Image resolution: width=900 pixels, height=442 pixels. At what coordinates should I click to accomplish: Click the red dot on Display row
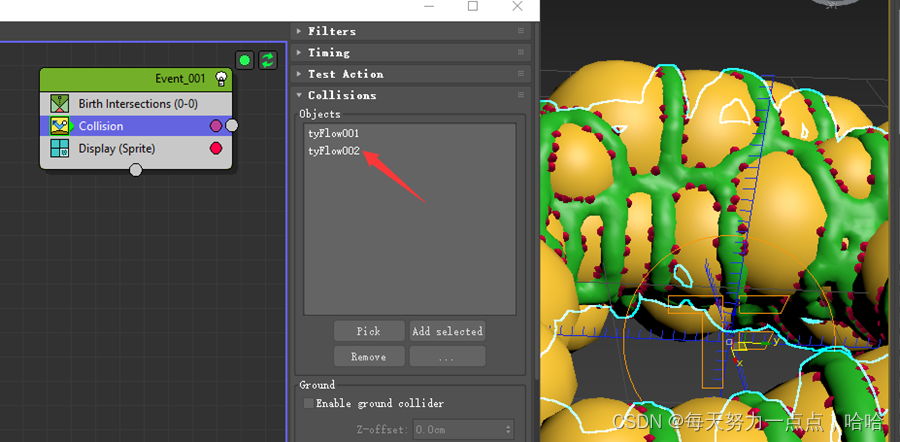click(216, 149)
